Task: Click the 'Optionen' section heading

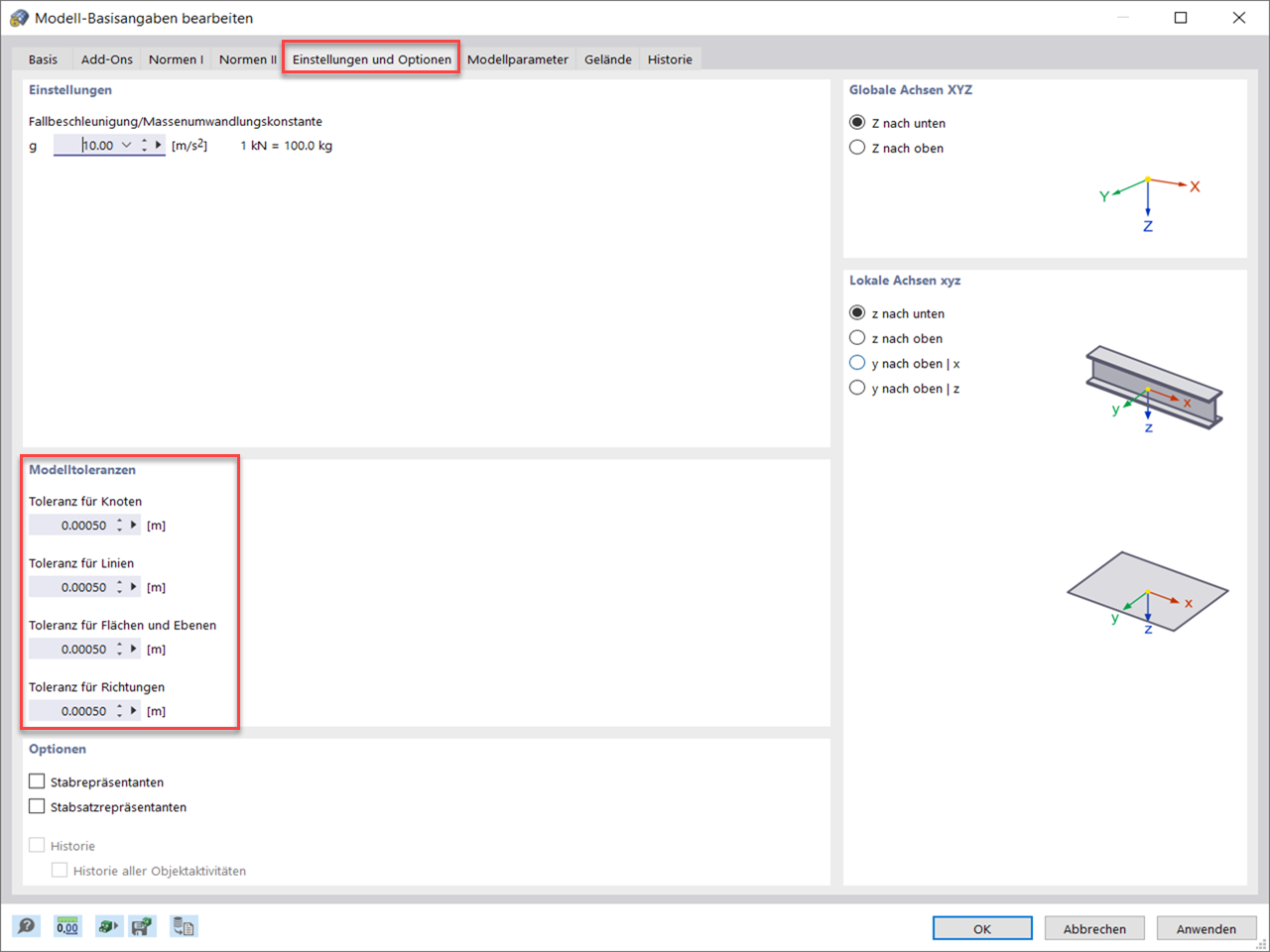Action: [x=58, y=749]
